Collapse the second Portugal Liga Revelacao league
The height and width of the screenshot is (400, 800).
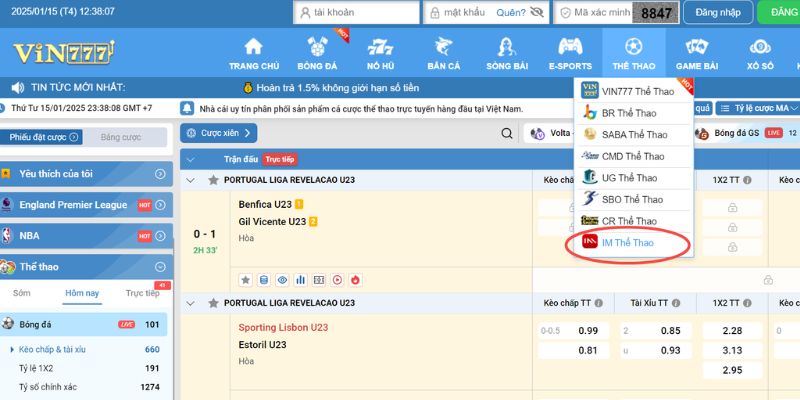(x=190, y=303)
